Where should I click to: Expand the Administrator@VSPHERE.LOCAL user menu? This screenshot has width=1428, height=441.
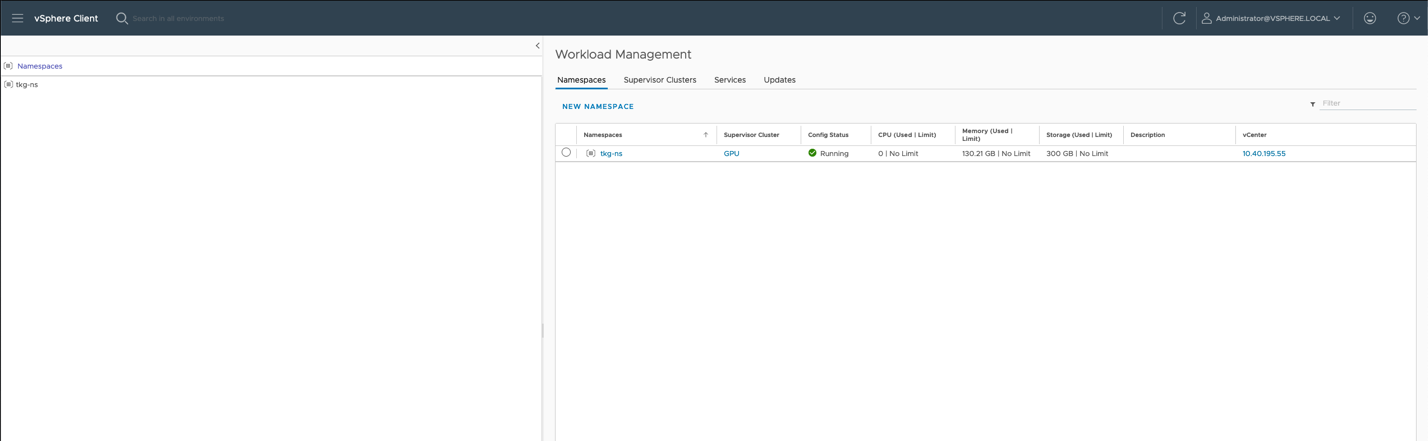point(1272,18)
